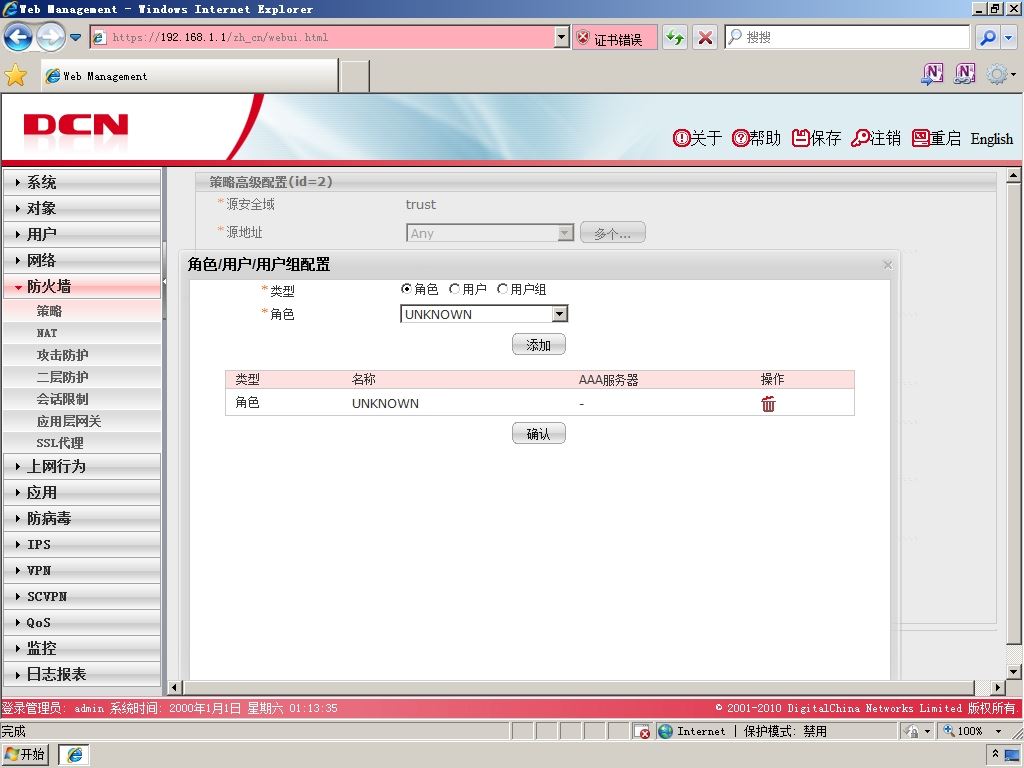Open the 会话限制 submenu item
Screen dimensions: 1024x768
(x=82, y=398)
